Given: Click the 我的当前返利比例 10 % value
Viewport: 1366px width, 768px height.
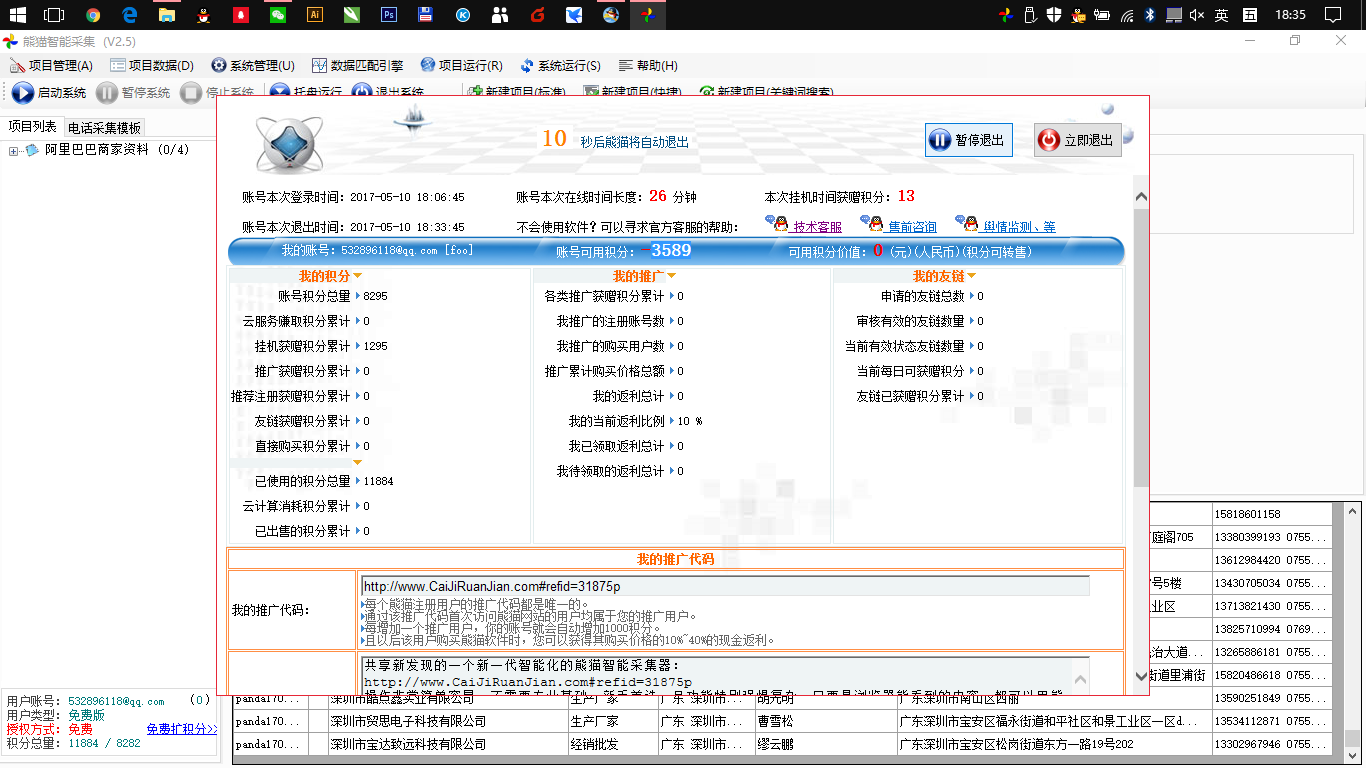Looking at the screenshot, I should click(x=690, y=421).
